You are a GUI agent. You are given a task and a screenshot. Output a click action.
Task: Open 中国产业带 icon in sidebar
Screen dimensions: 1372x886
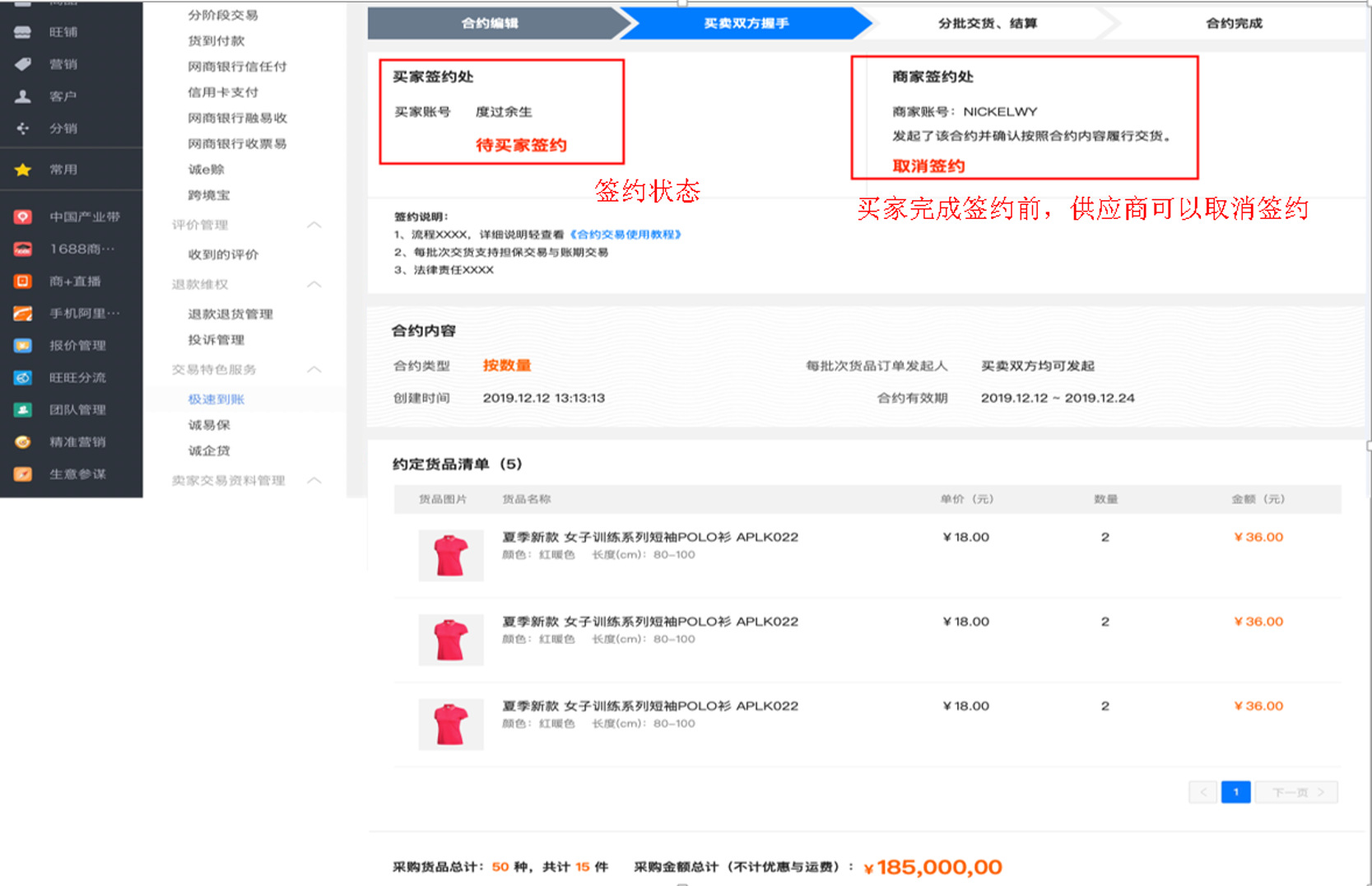point(23,217)
